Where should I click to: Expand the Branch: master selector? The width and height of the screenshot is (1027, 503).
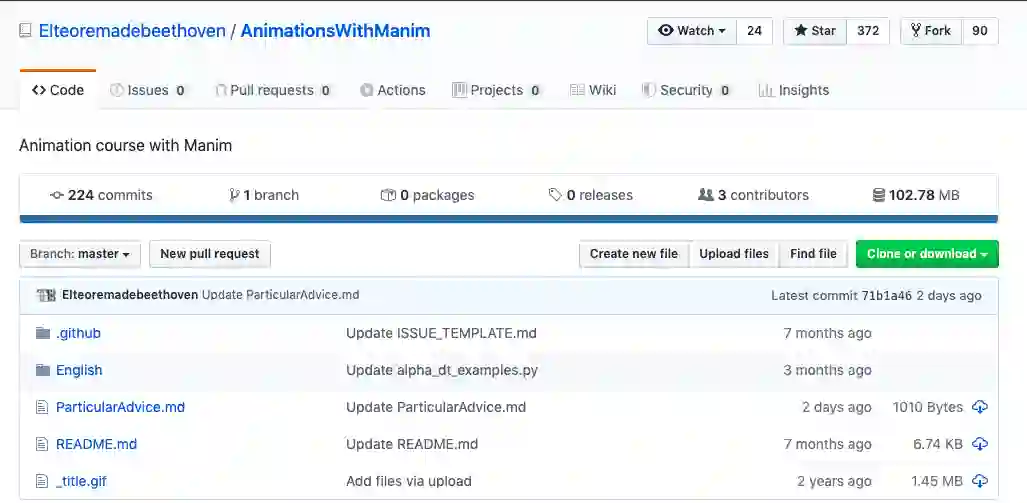tap(80, 254)
